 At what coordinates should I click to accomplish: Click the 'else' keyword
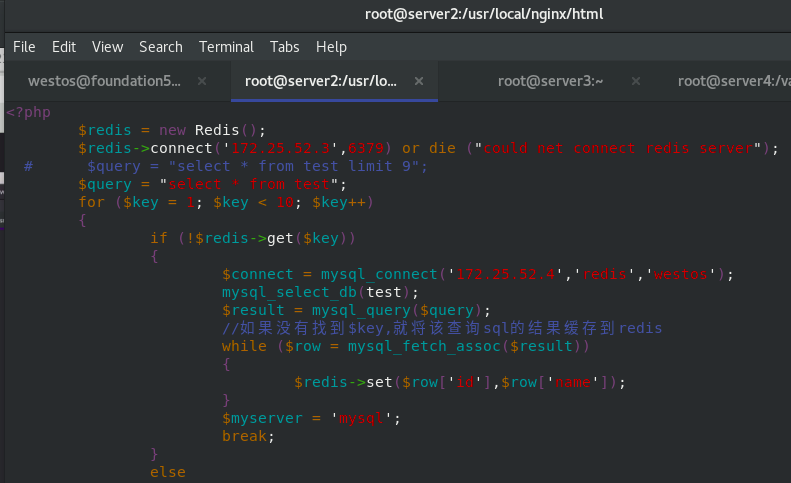click(x=168, y=472)
